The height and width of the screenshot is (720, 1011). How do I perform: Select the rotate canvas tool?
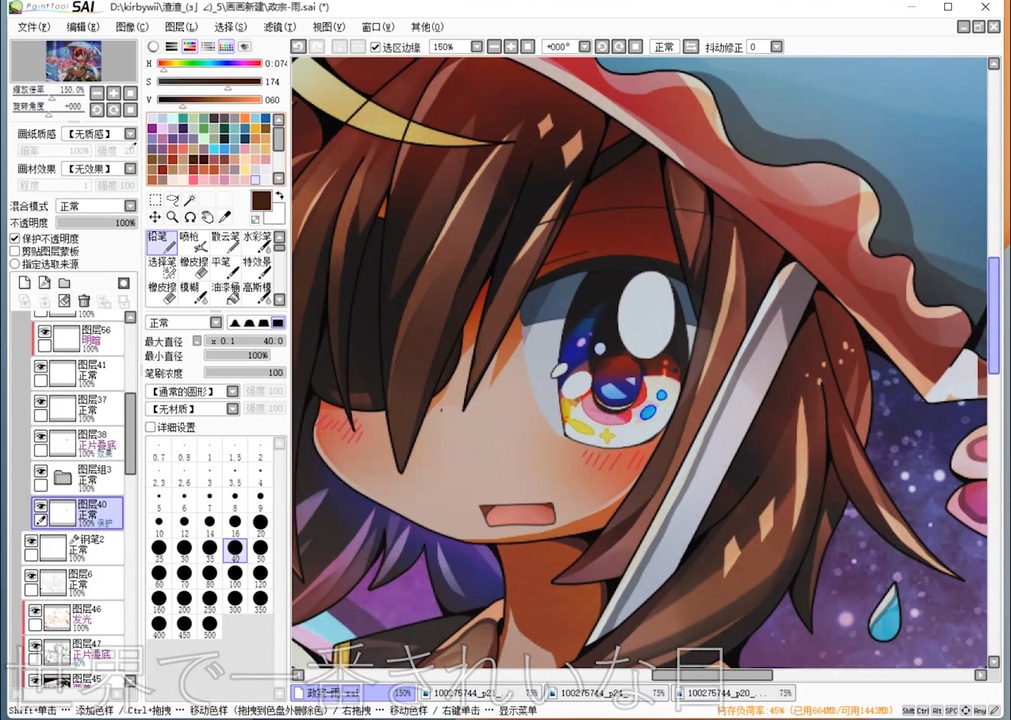click(190, 217)
